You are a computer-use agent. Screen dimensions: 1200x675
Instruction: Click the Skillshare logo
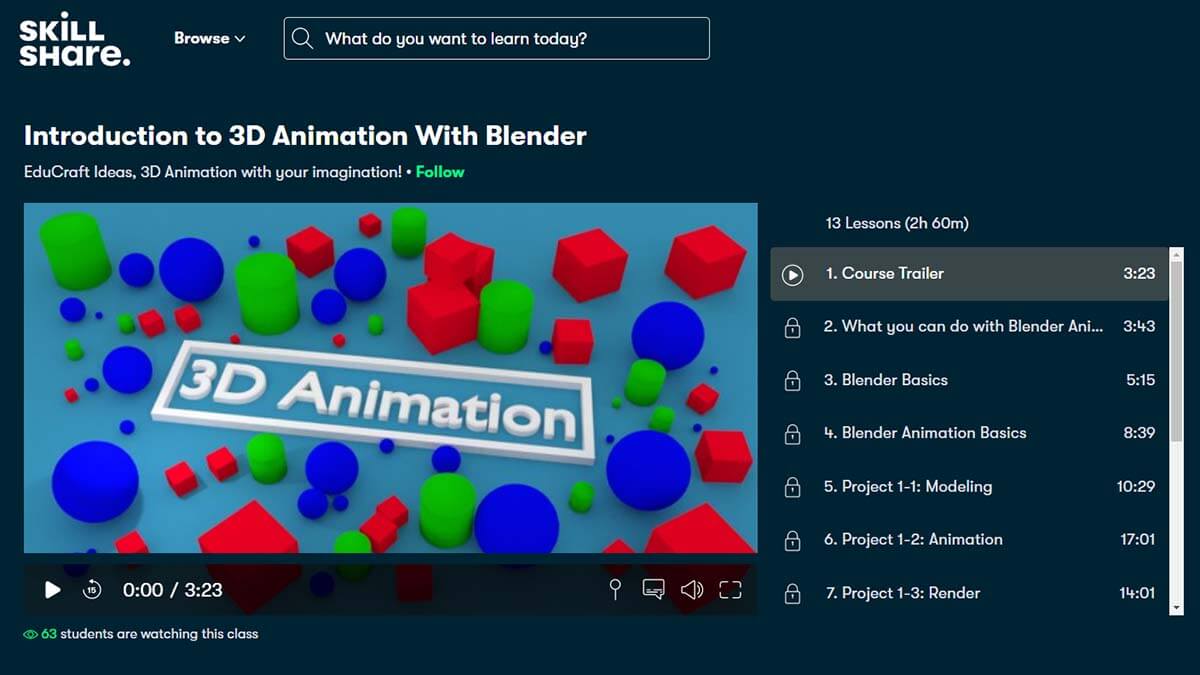[75, 40]
